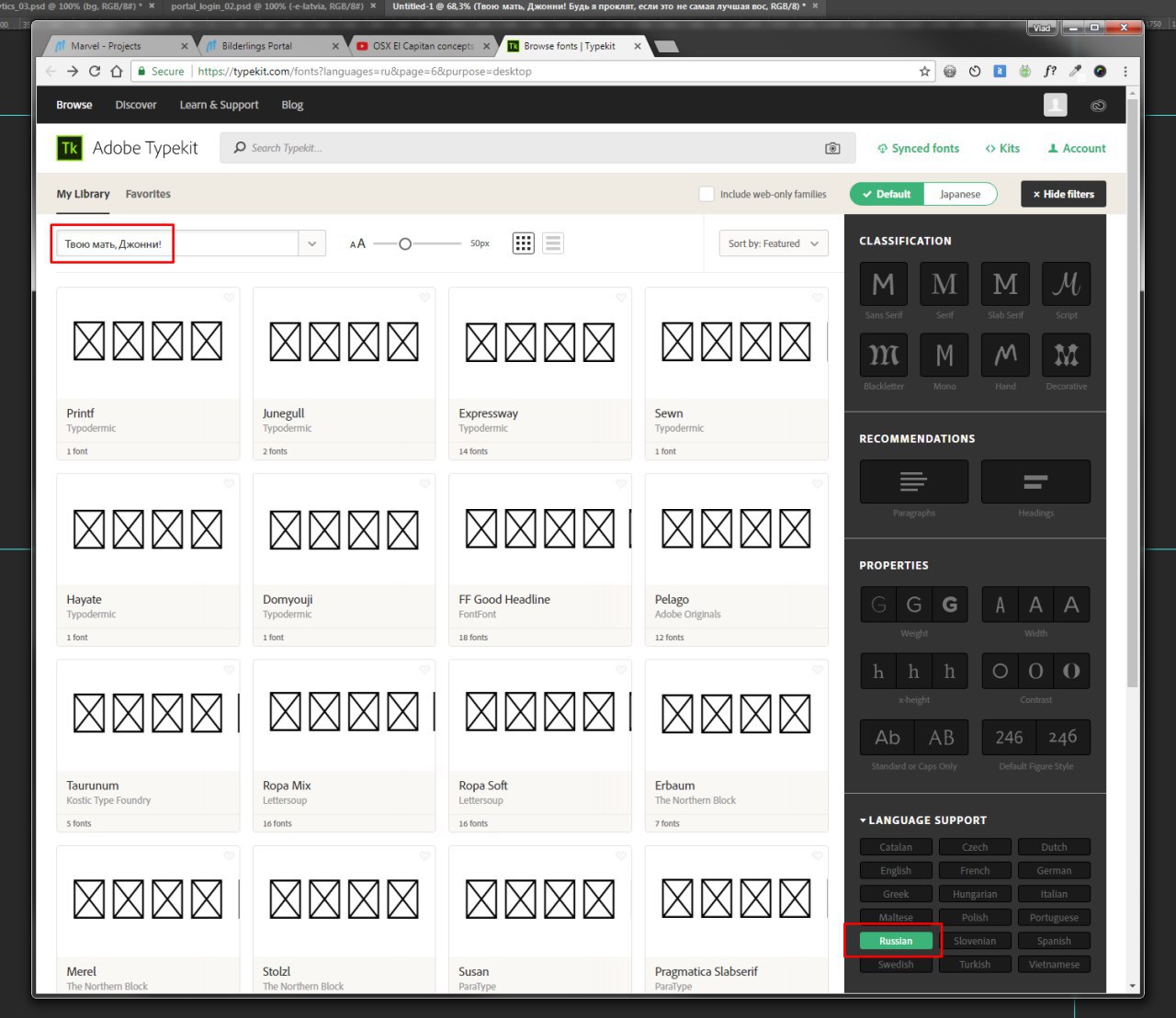Screen dimensions: 1176x1018
Task: Open the FF Good Headline font preview
Action: coord(540,529)
